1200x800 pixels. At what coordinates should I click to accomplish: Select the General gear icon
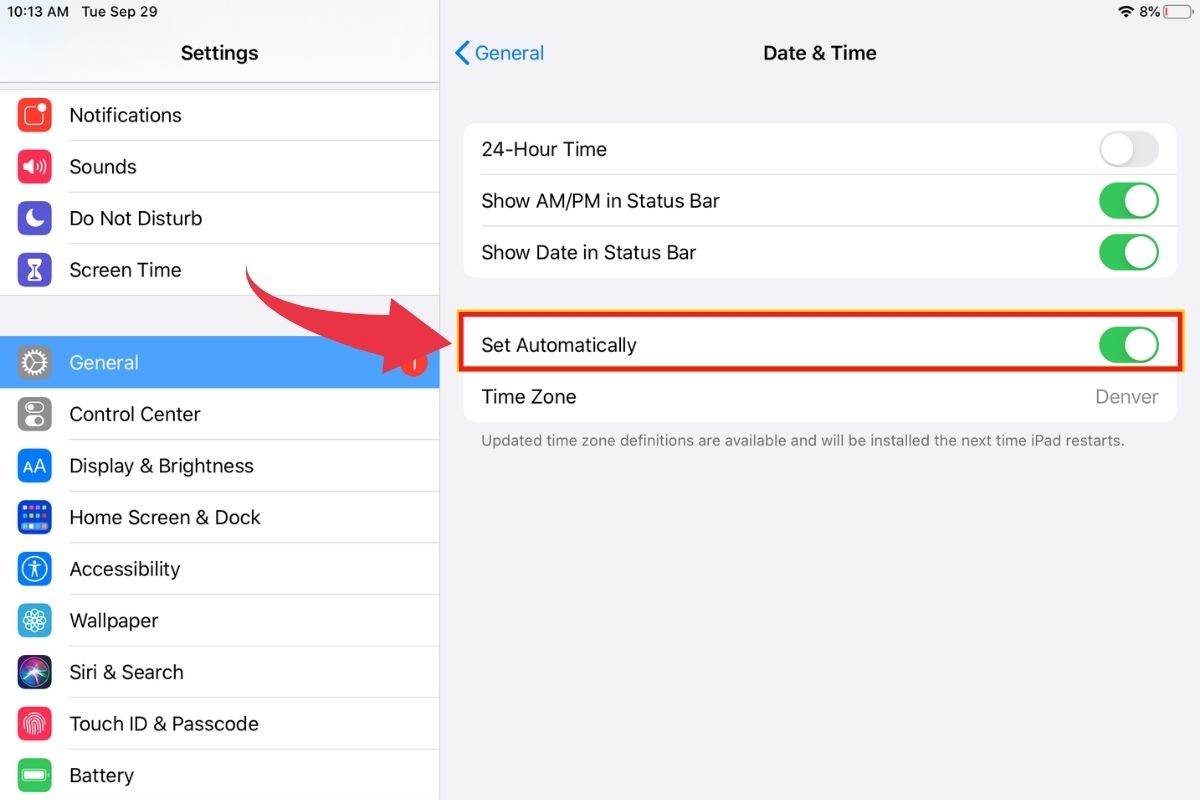[x=34, y=362]
